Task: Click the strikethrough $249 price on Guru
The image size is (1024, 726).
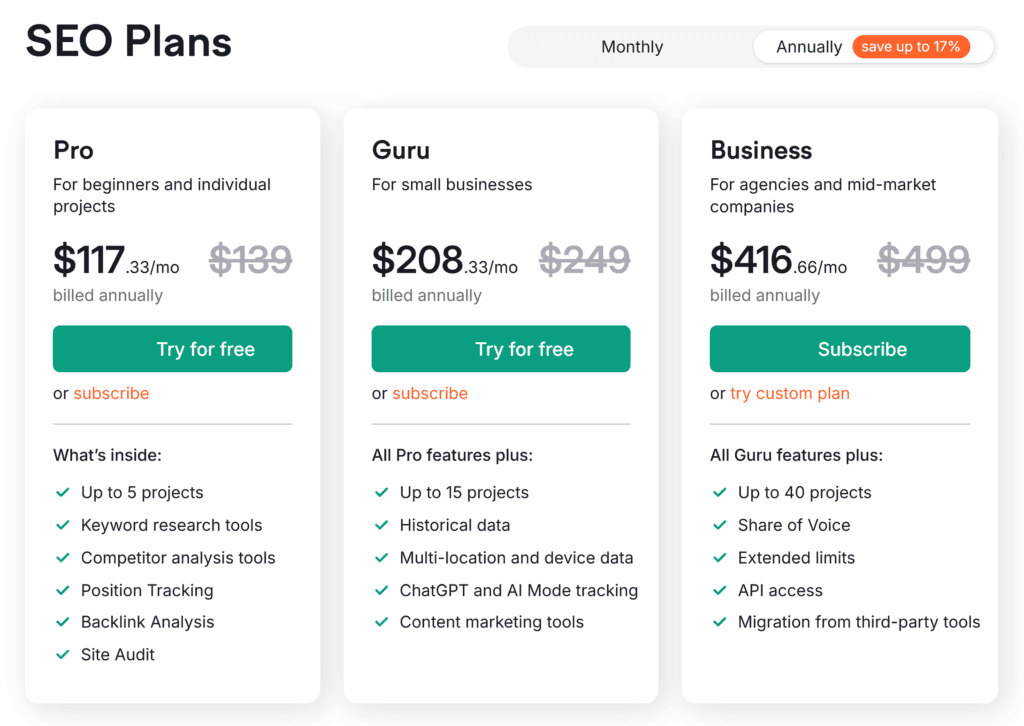Action: [x=584, y=260]
